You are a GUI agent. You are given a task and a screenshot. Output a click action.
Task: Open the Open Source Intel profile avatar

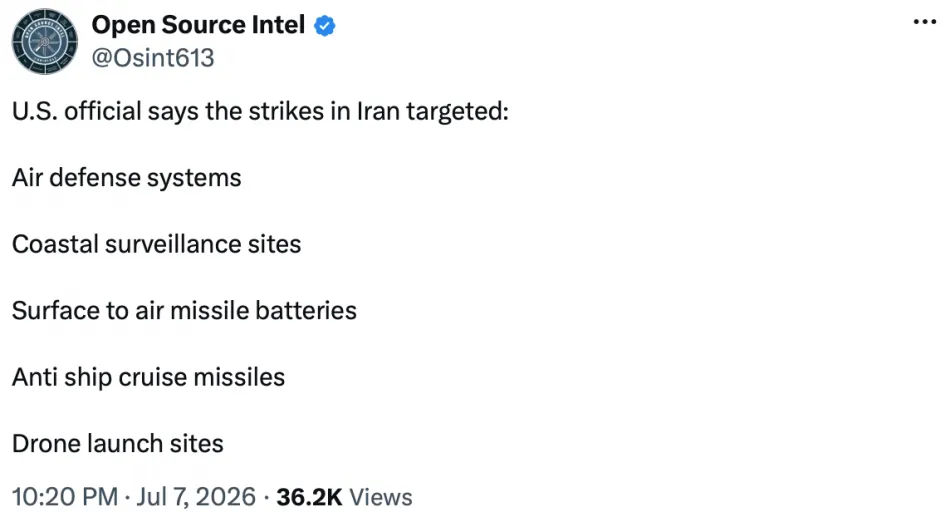point(44,41)
